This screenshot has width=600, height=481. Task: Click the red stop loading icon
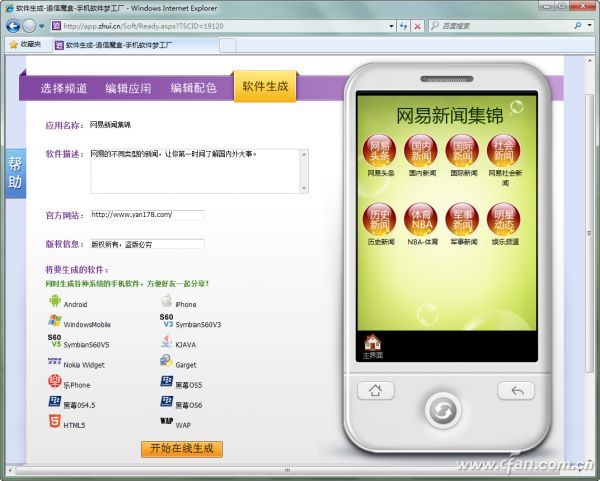pos(417,26)
